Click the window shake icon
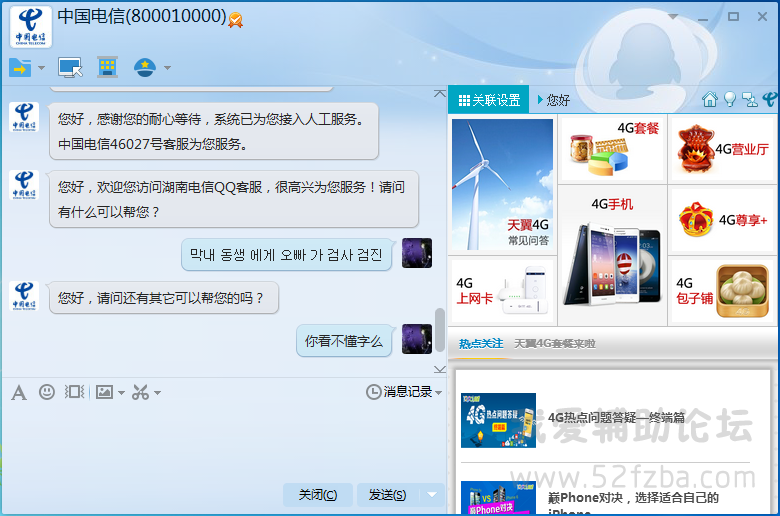The height and width of the screenshot is (516, 780). [x=75, y=392]
